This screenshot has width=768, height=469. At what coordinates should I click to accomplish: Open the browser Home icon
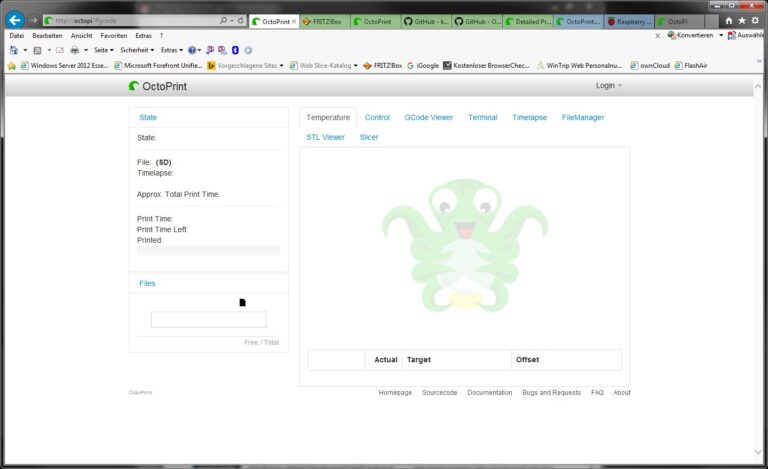pos(728,21)
